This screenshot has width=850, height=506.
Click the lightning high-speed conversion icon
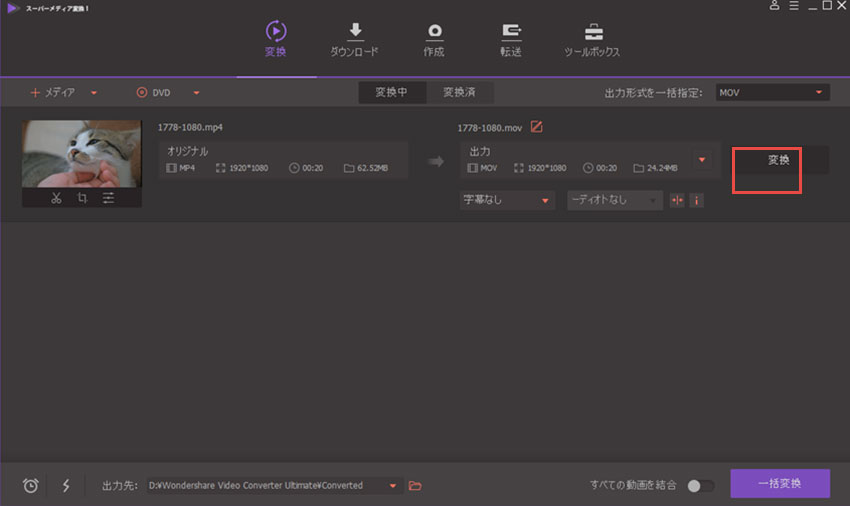tap(66, 485)
